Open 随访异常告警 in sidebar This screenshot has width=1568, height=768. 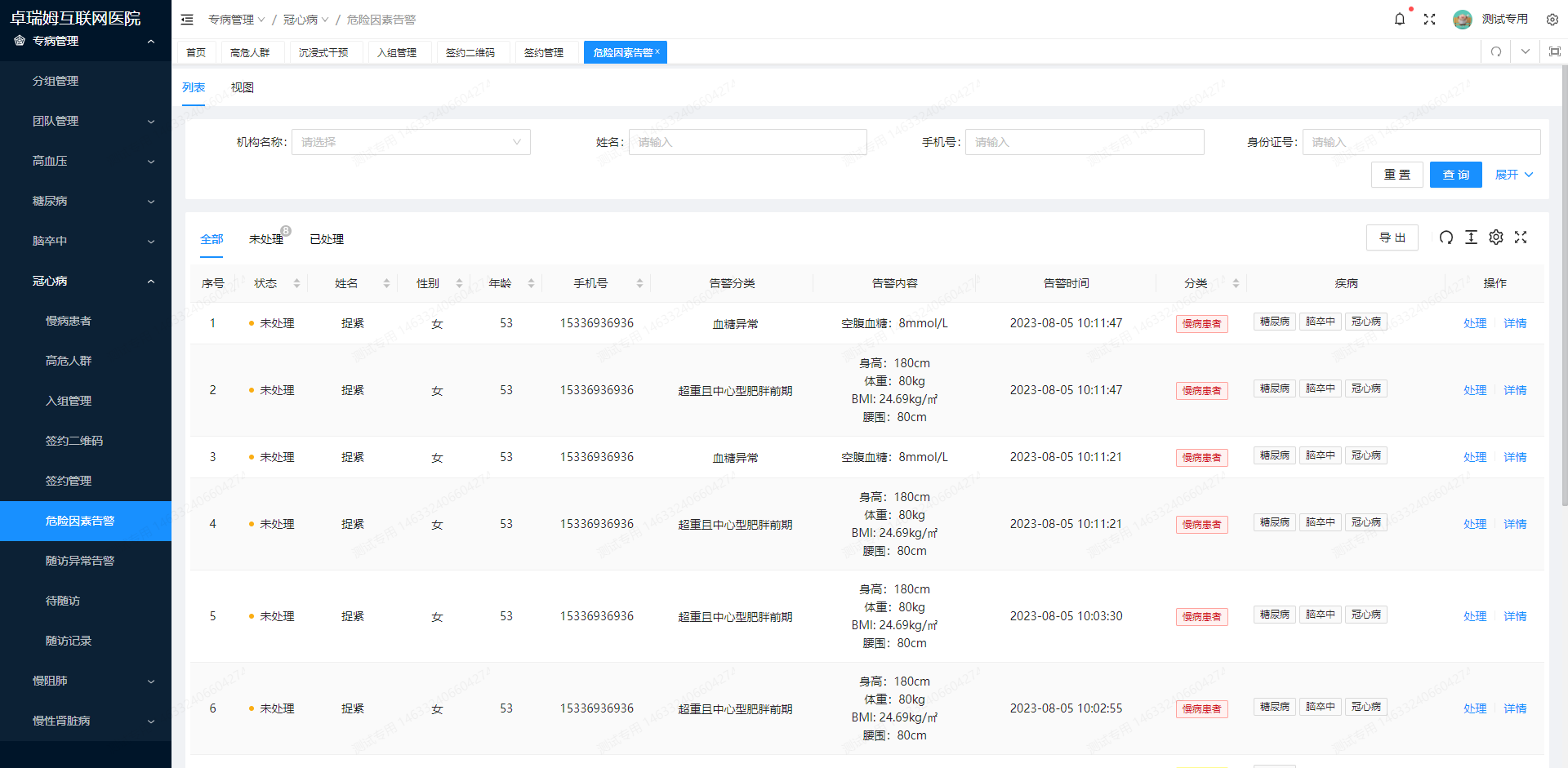pos(86,561)
